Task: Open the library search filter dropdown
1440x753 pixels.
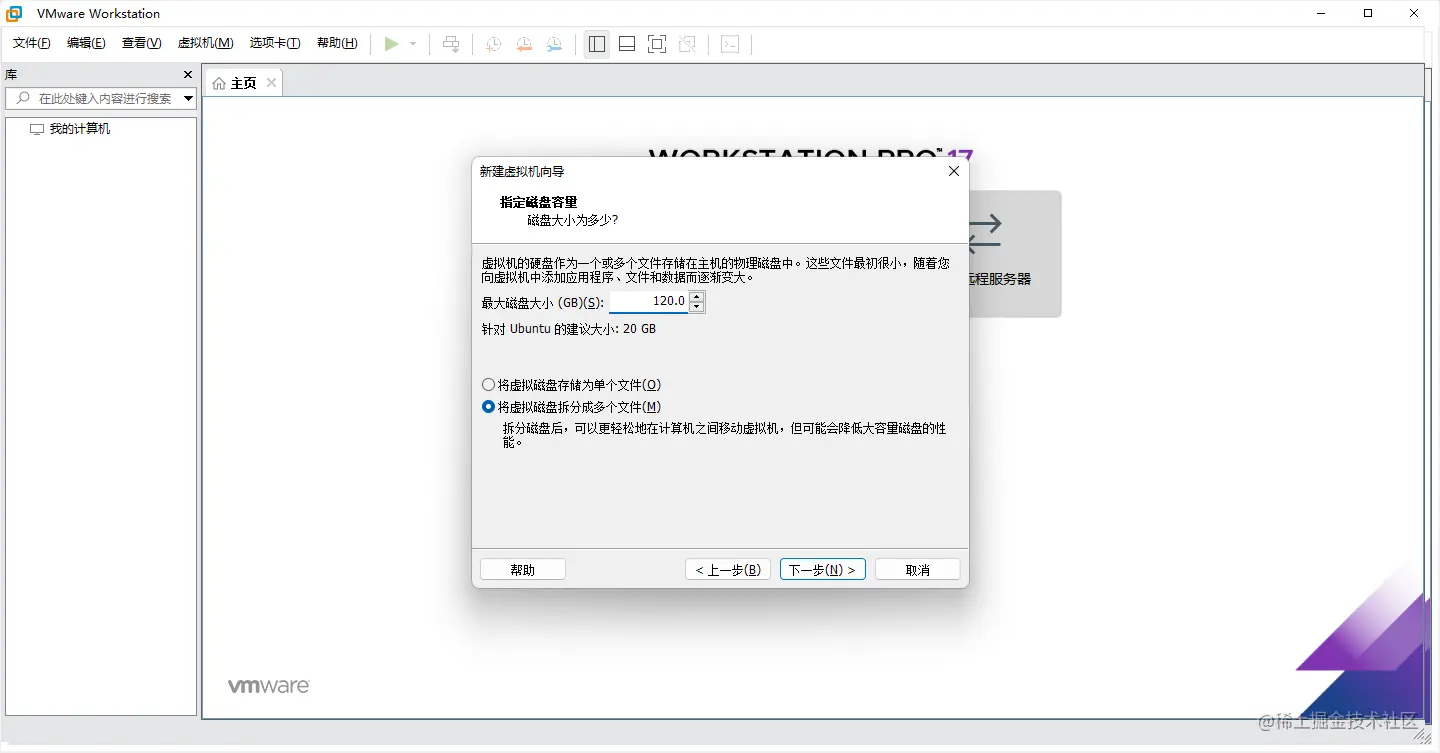Action: pos(186,98)
